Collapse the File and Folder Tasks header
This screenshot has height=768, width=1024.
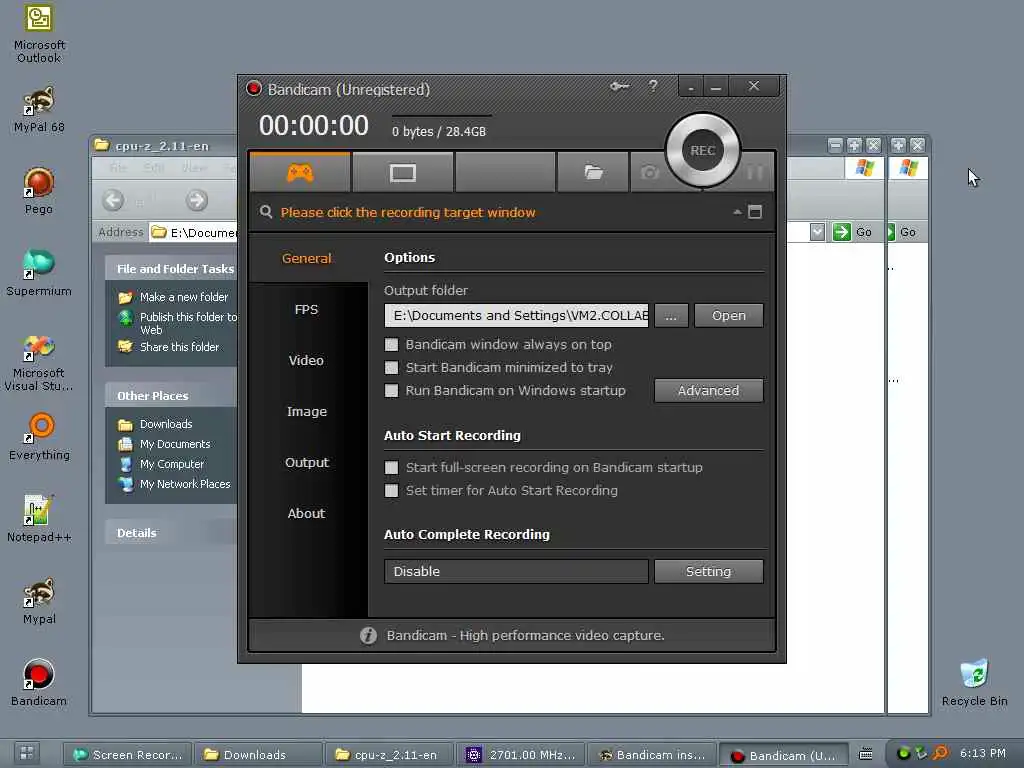[x=171, y=268]
